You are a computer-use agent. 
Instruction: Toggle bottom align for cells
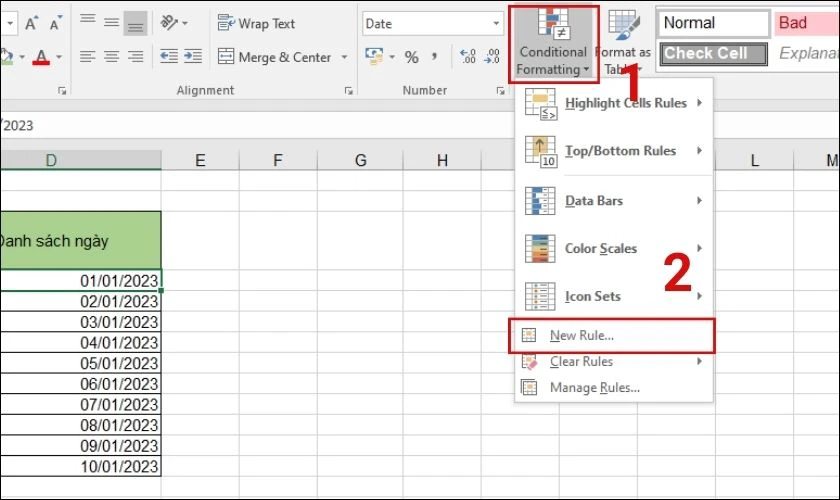pyautogui.click(x=135, y=24)
